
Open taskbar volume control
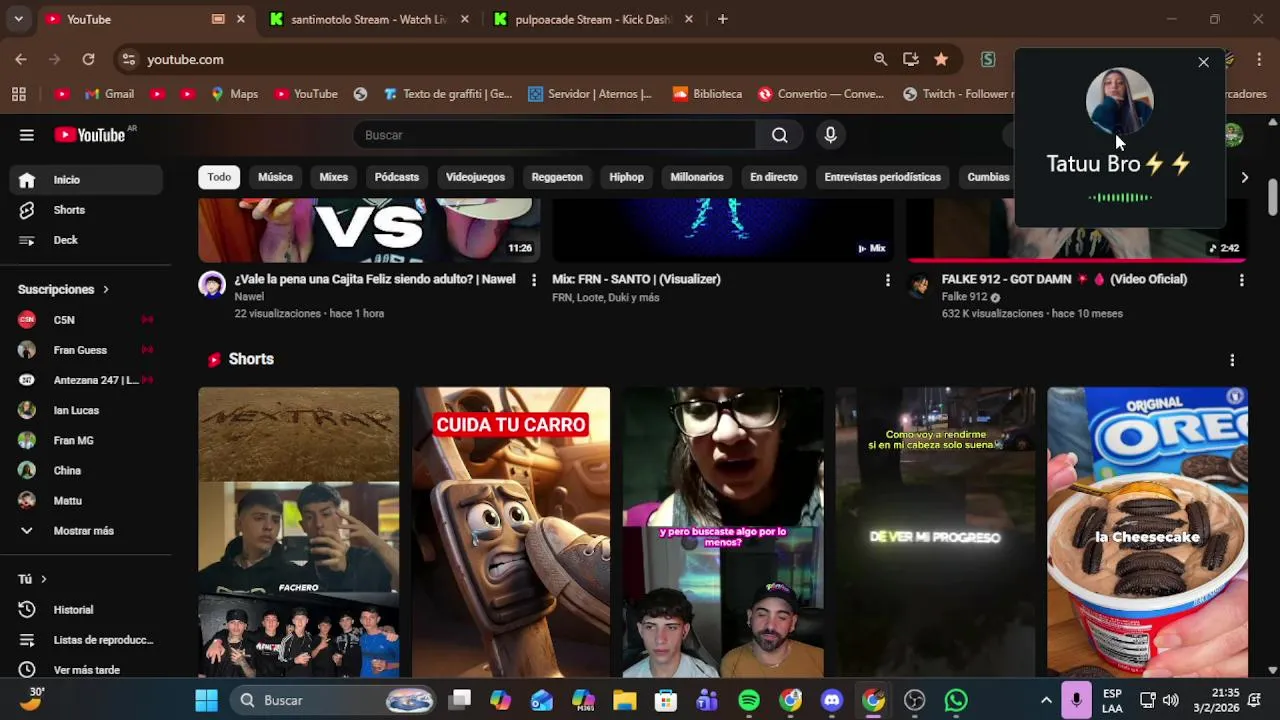[x=1171, y=700]
